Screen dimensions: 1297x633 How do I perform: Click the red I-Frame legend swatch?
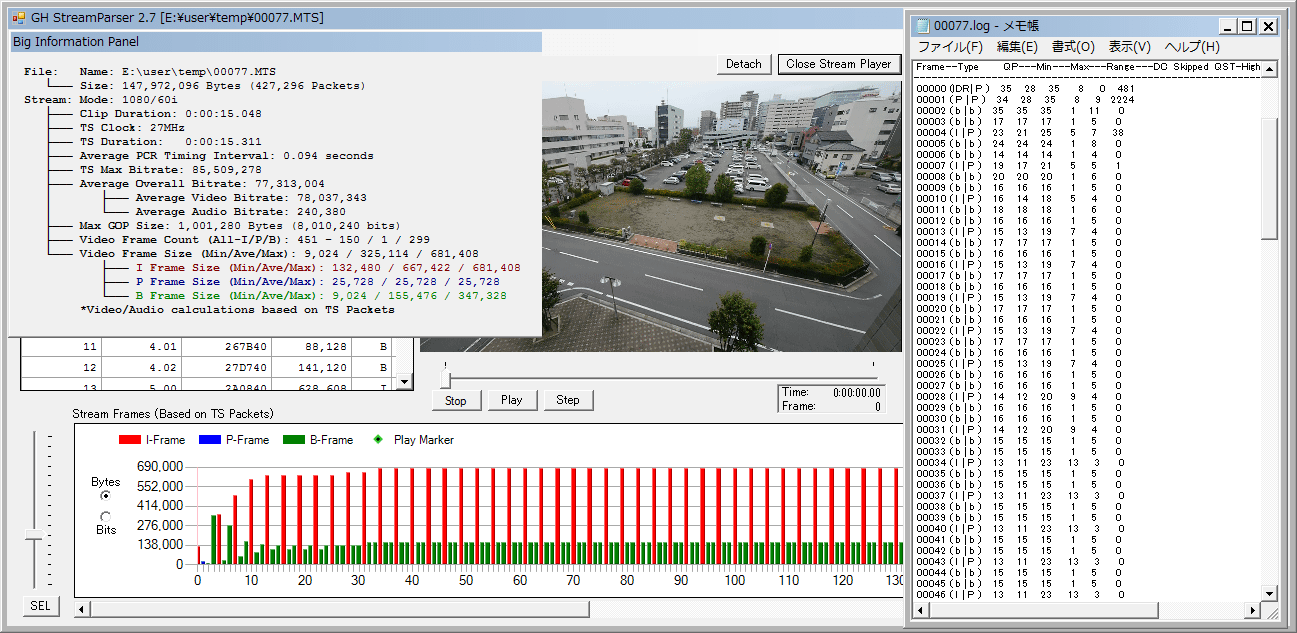pos(129,440)
